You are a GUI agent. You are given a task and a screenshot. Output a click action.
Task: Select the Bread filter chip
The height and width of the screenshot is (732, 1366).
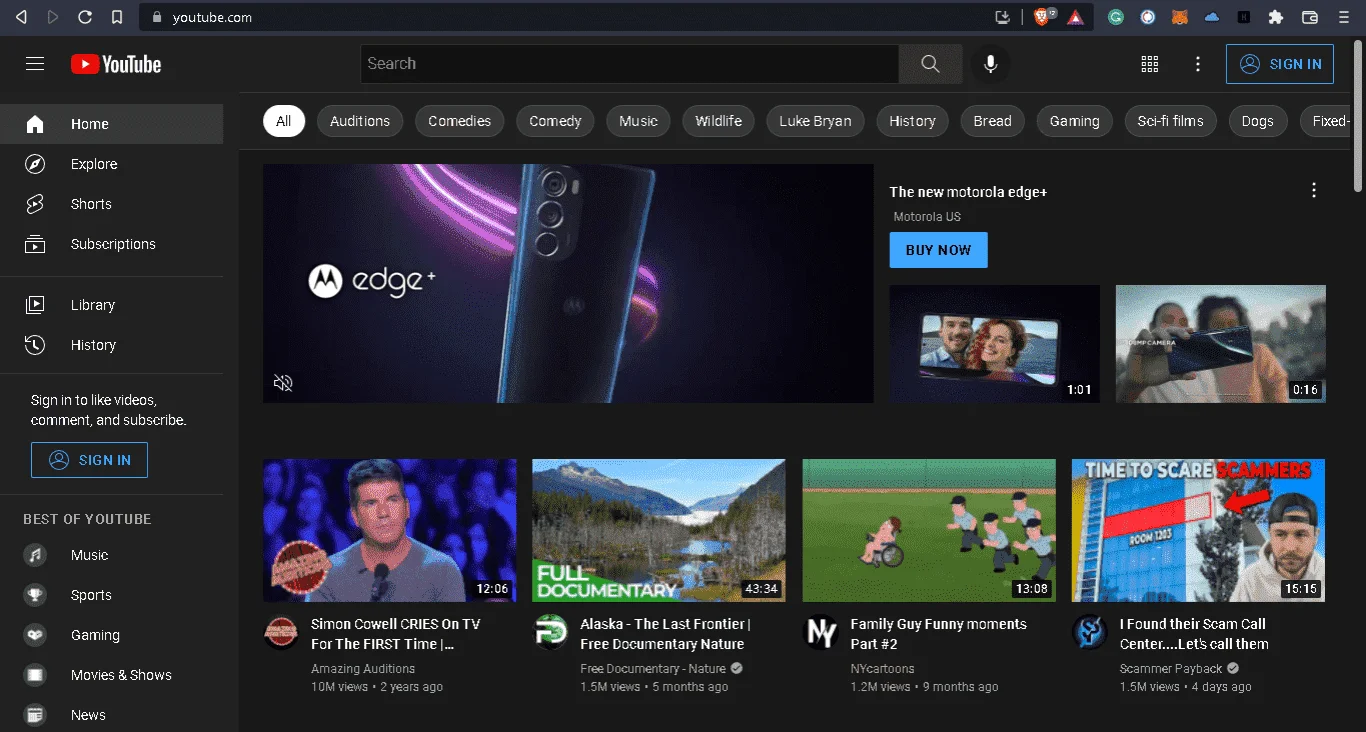[993, 121]
